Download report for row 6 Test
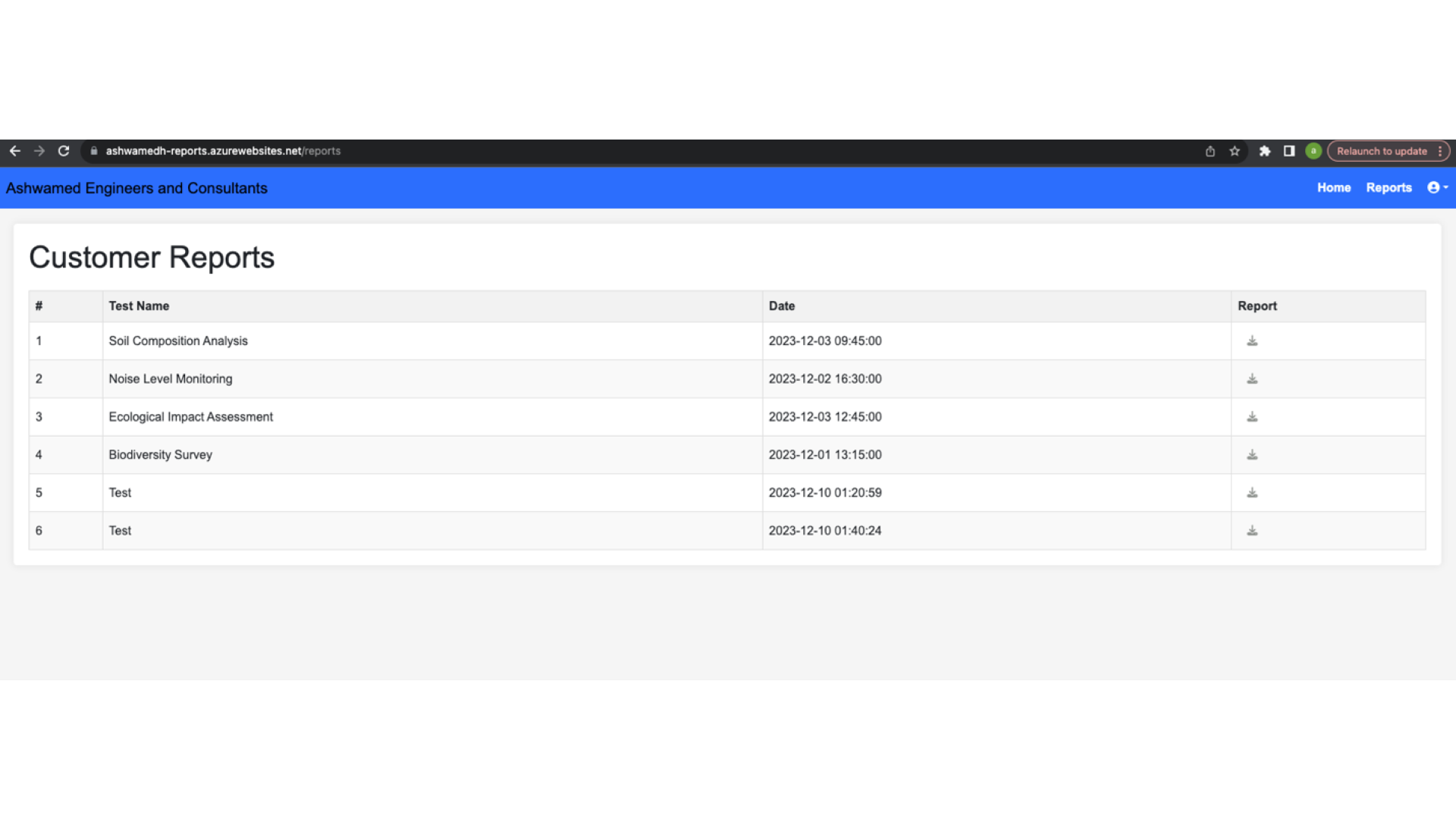Viewport: 1456px width, 819px height. [1252, 531]
